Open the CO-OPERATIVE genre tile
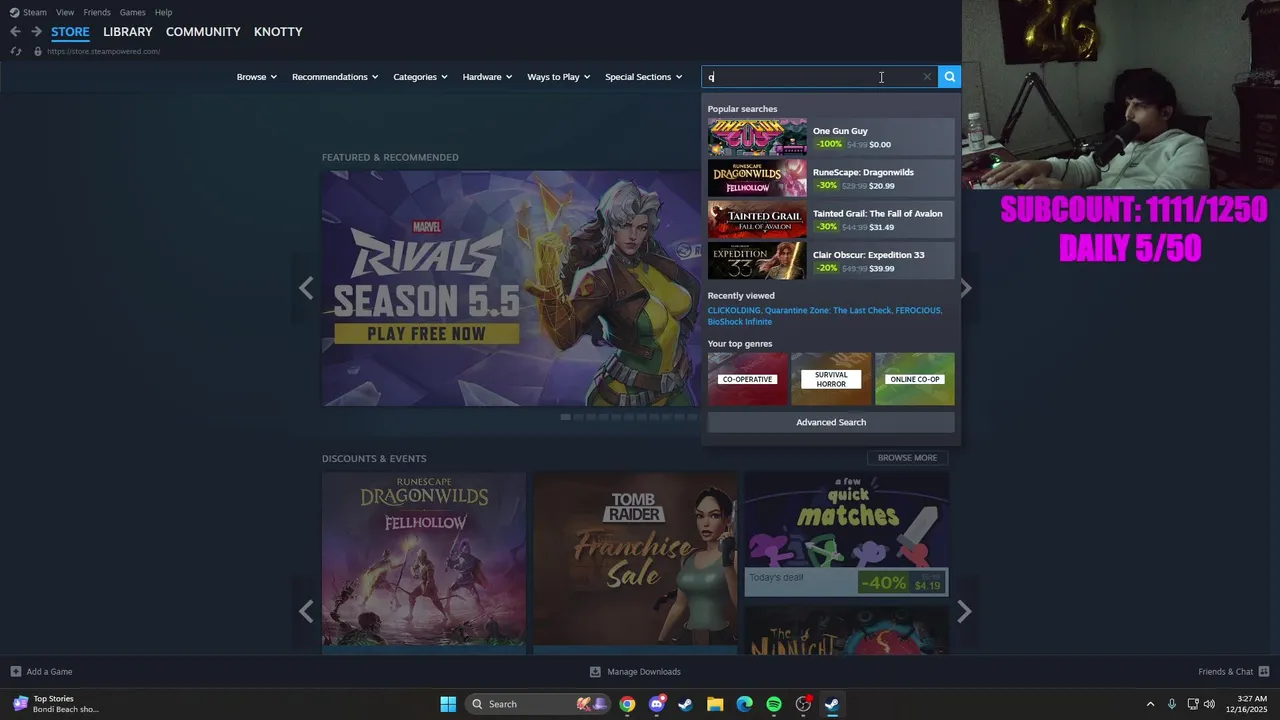The image size is (1280, 720). tap(747, 379)
